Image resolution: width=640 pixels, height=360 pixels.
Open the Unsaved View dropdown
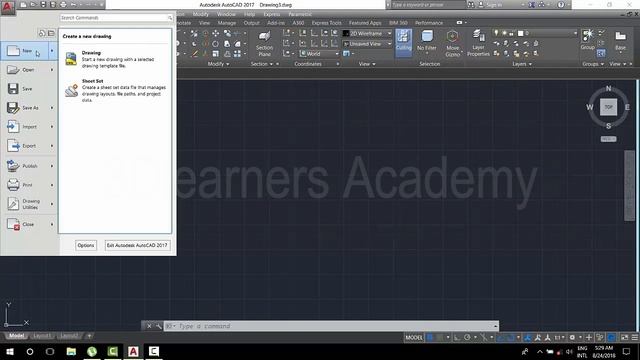click(x=367, y=44)
